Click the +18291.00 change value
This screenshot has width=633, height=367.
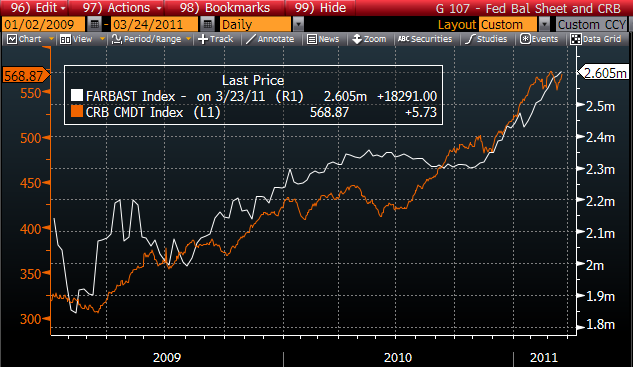(407, 96)
